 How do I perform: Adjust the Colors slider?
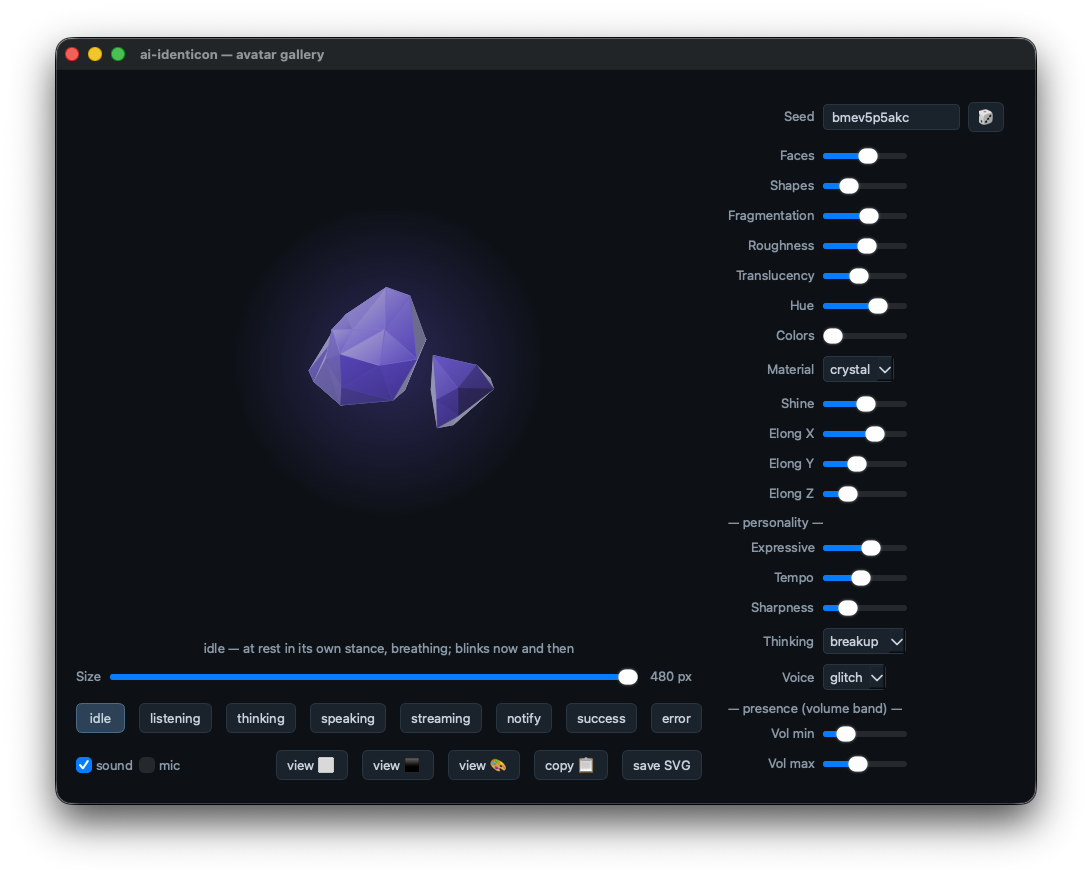tap(864, 336)
